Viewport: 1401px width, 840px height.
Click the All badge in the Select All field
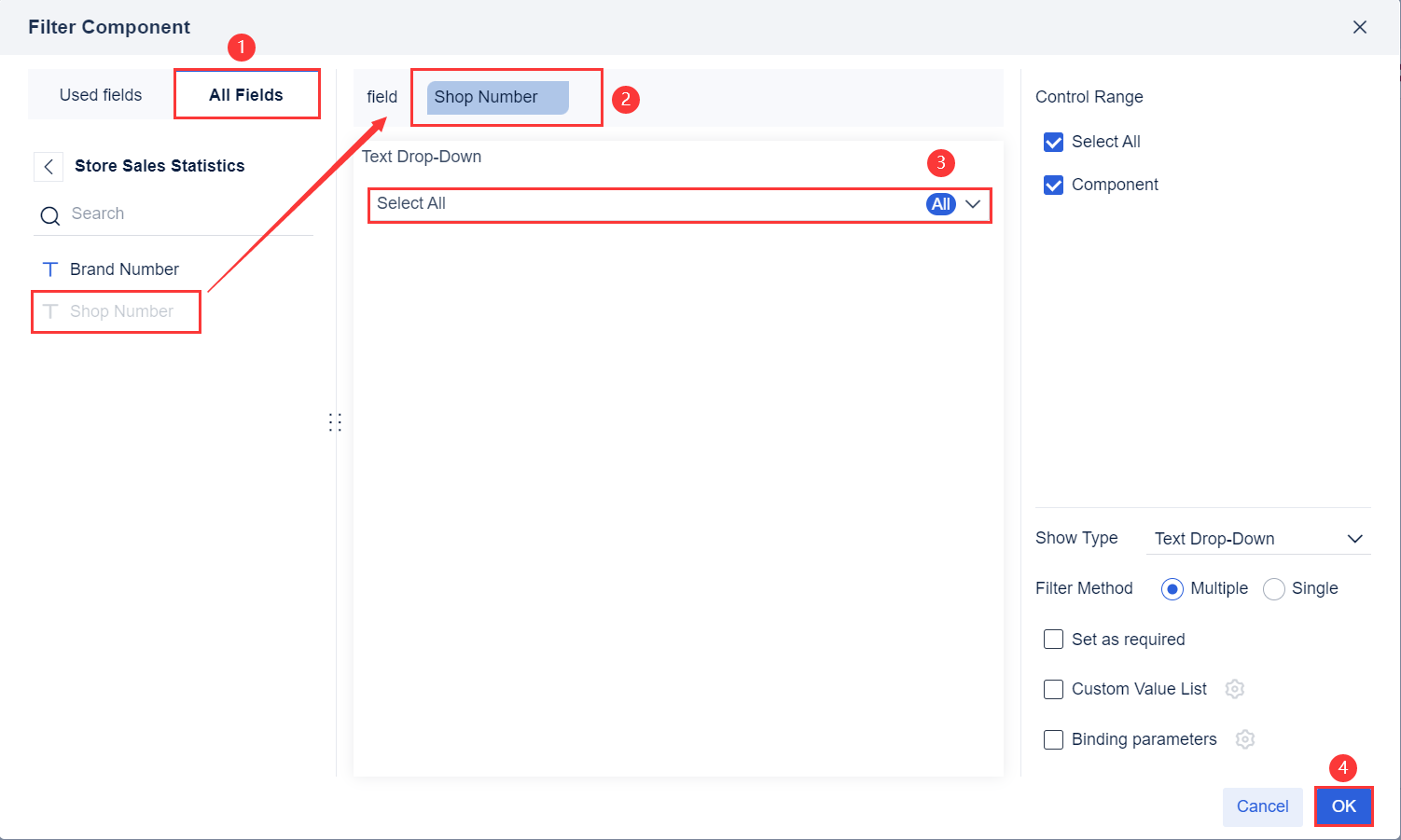940,203
